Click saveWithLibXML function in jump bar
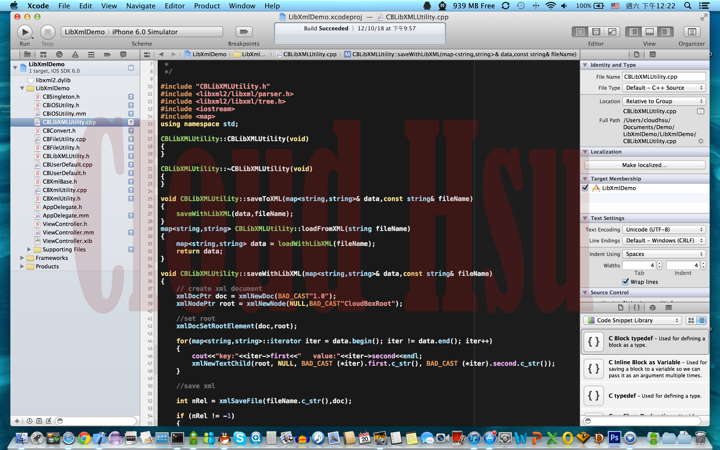The height and width of the screenshot is (450, 720). click(460, 54)
